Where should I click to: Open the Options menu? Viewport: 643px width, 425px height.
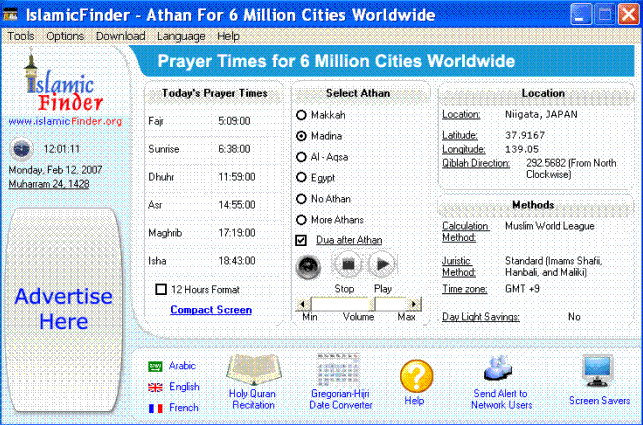[x=65, y=36]
